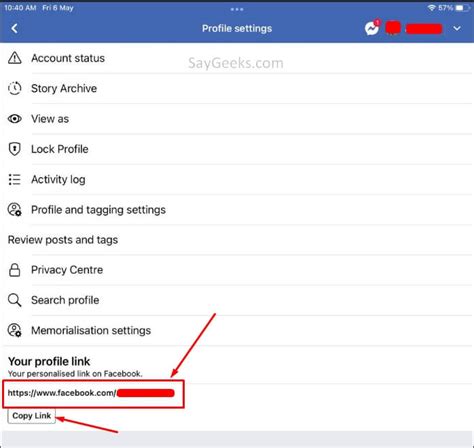Open Lock Profile

point(237,149)
